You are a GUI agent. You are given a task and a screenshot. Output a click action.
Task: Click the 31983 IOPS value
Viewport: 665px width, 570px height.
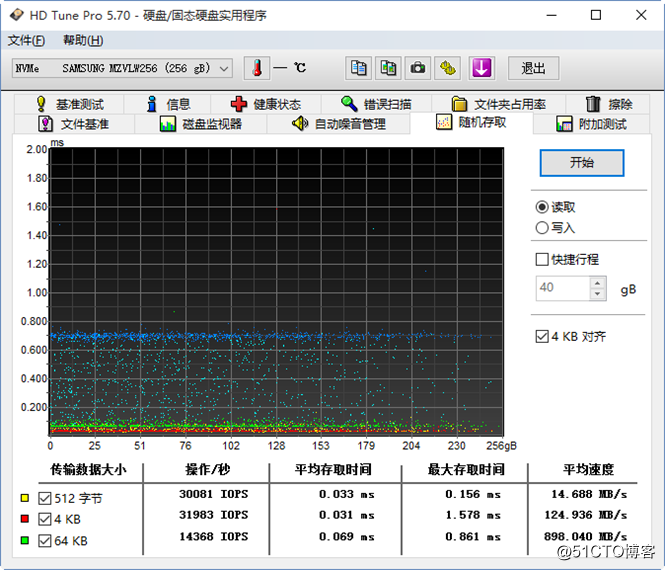[213, 515]
